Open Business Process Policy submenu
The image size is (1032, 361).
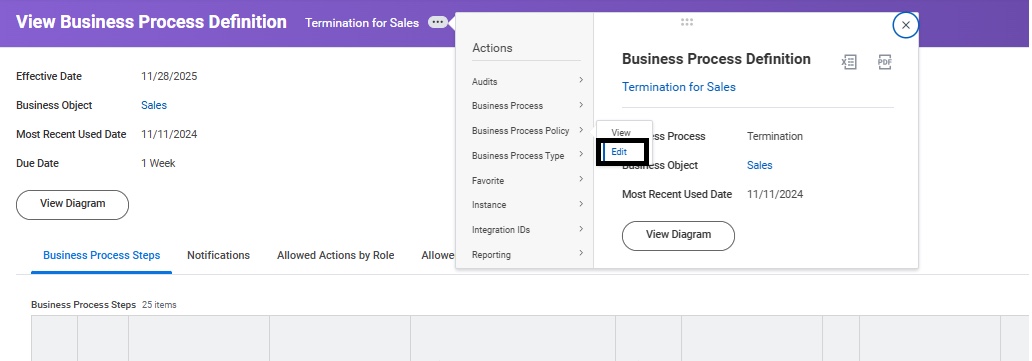coord(527,130)
